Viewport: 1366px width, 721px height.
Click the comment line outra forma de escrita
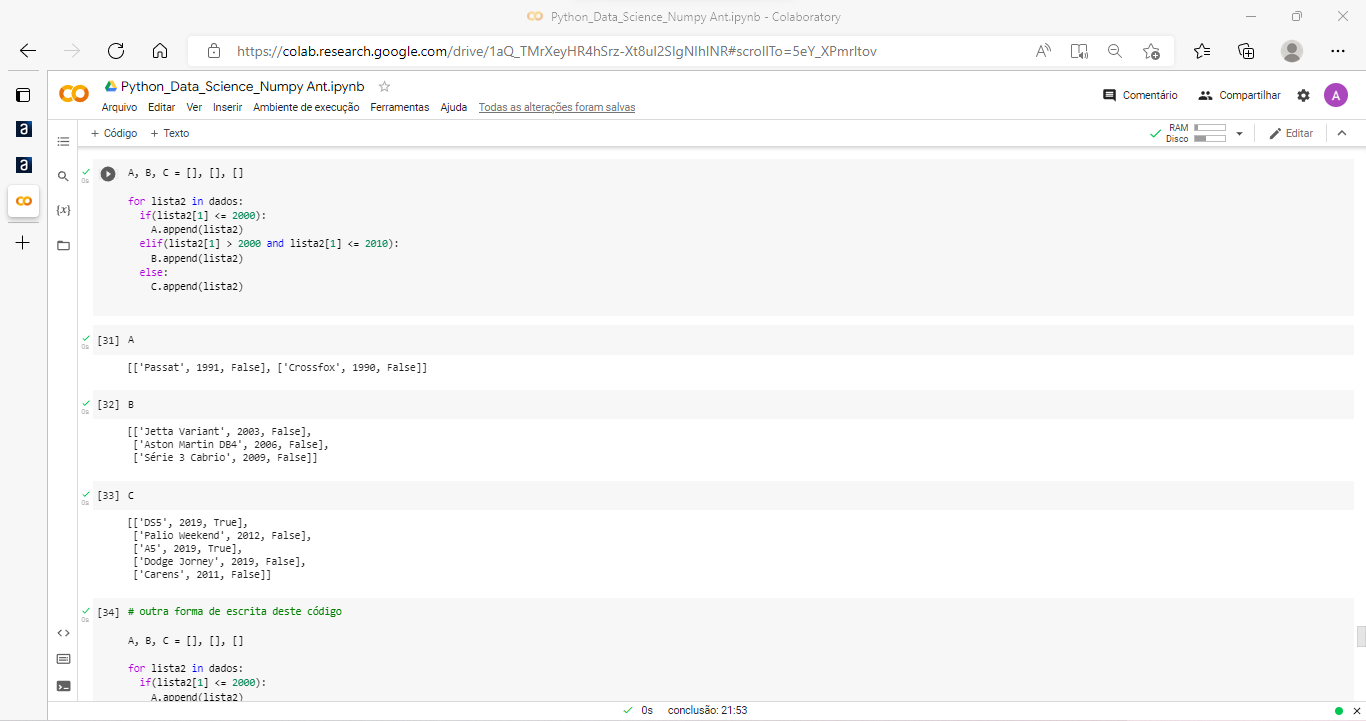235,611
